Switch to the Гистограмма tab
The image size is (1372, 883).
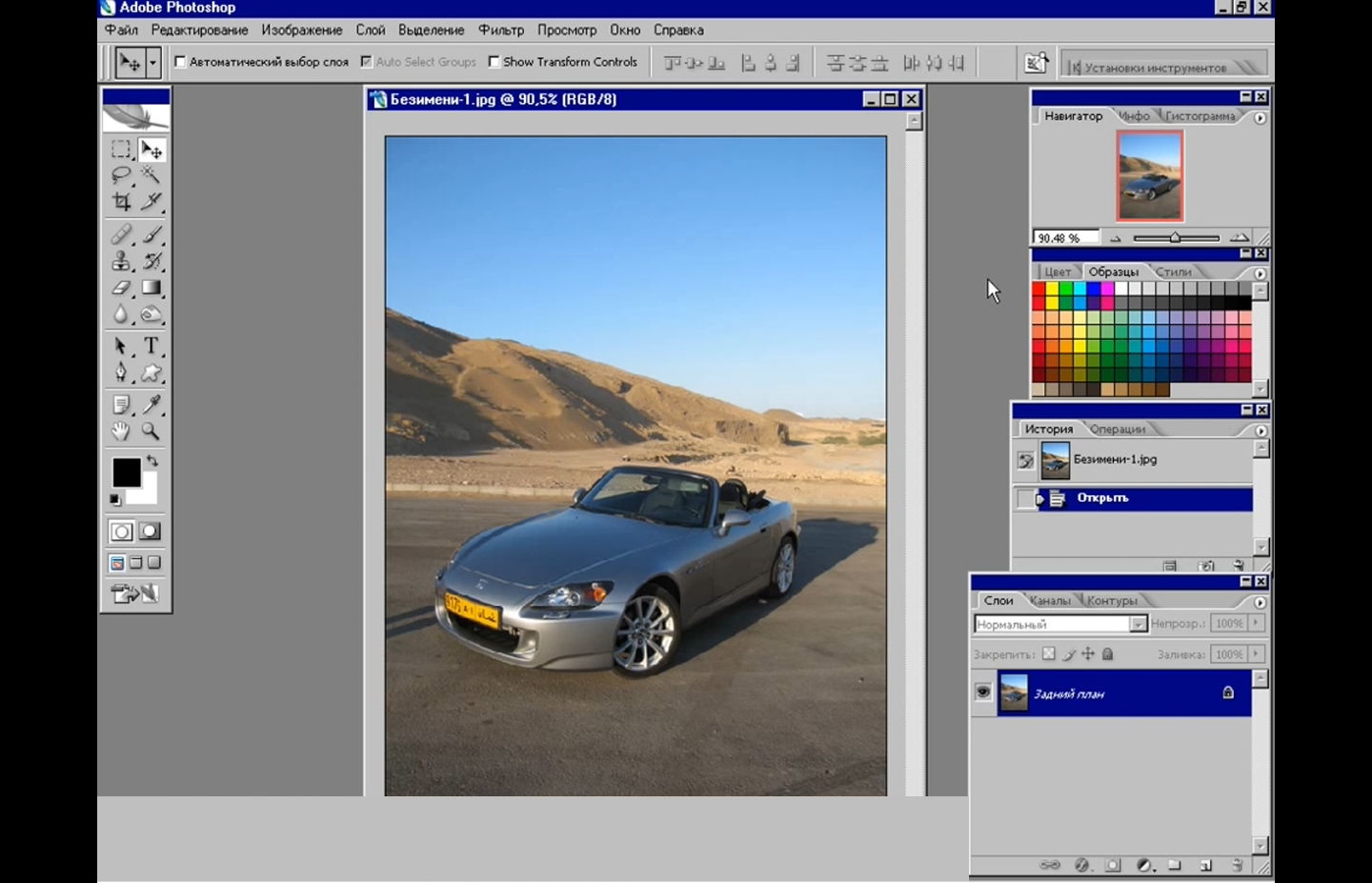click(1200, 116)
